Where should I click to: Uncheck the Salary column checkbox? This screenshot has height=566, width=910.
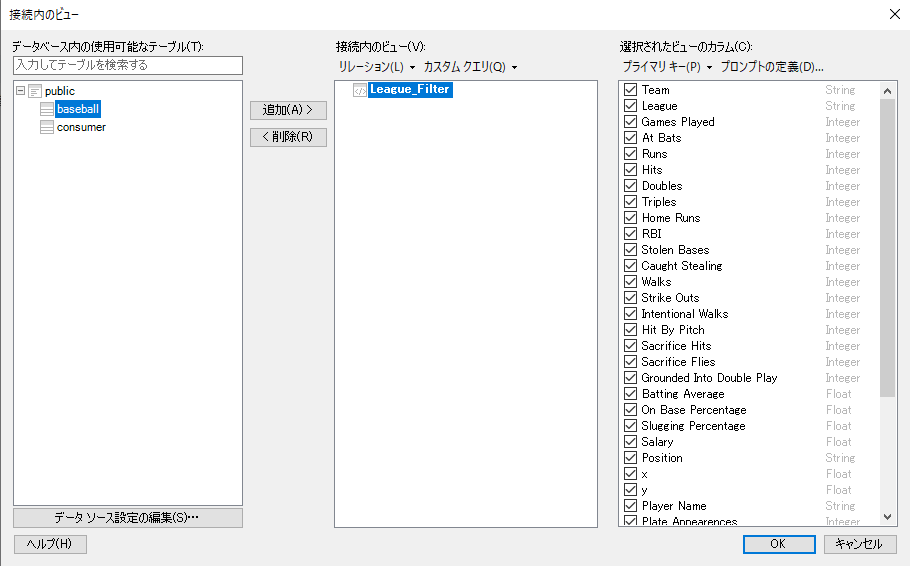(630, 442)
